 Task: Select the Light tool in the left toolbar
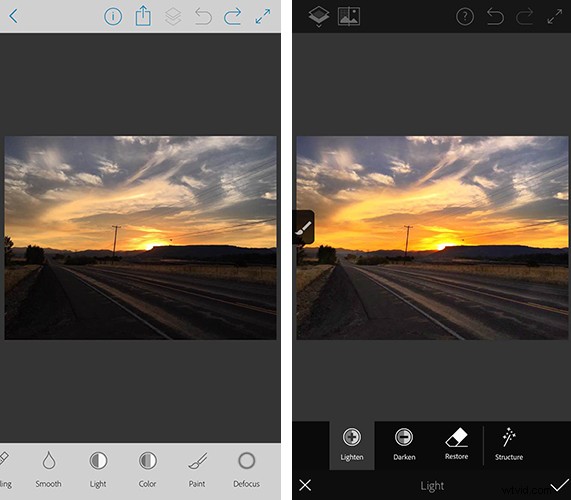(x=98, y=469)
